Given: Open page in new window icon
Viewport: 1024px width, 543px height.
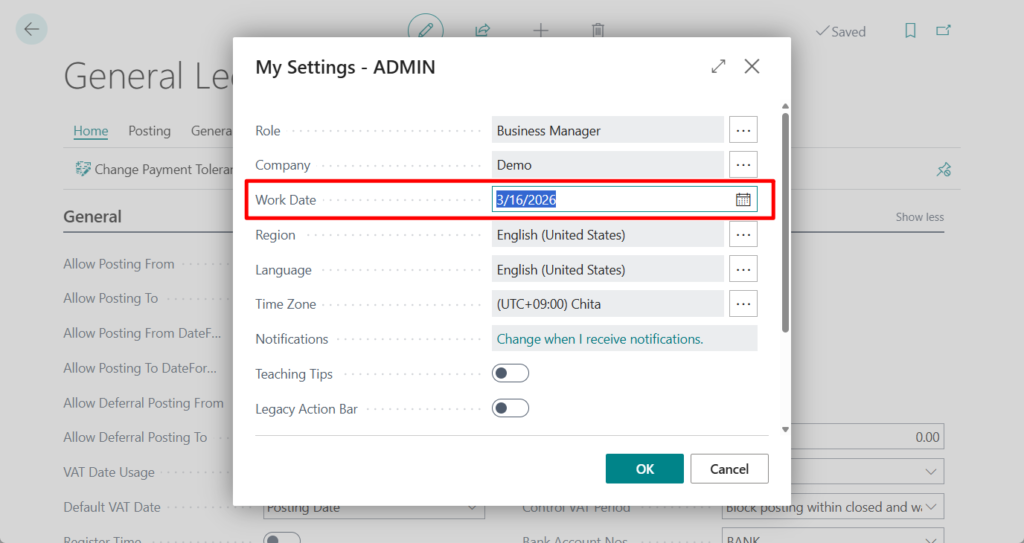Looking at the screenshot, I should click(943, 31).
